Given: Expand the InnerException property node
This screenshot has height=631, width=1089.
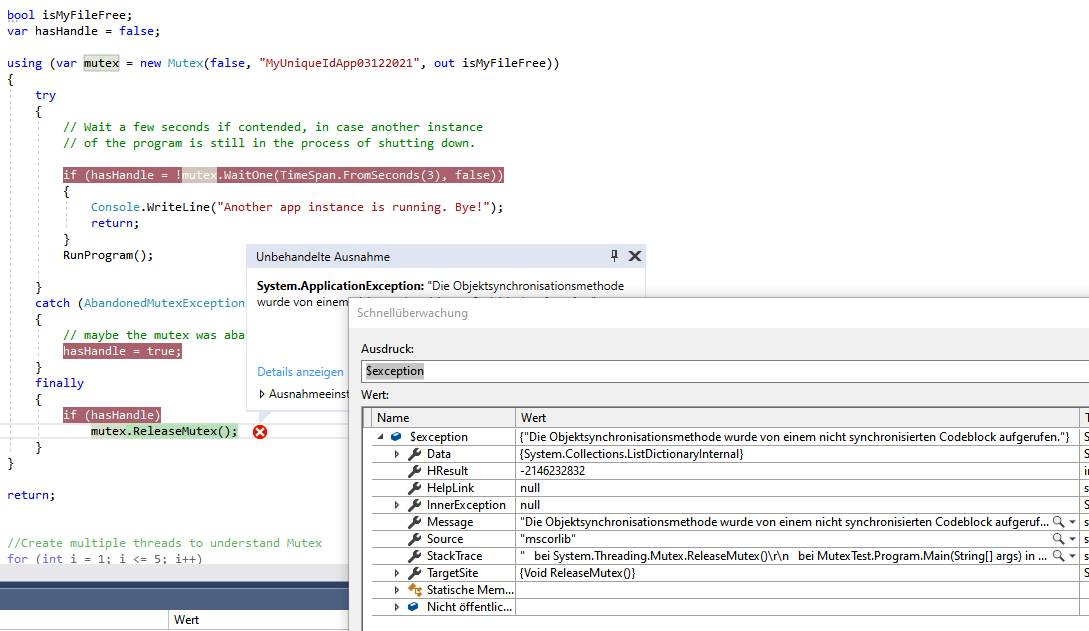Looking at the screenshot, I should pos(397,505).
